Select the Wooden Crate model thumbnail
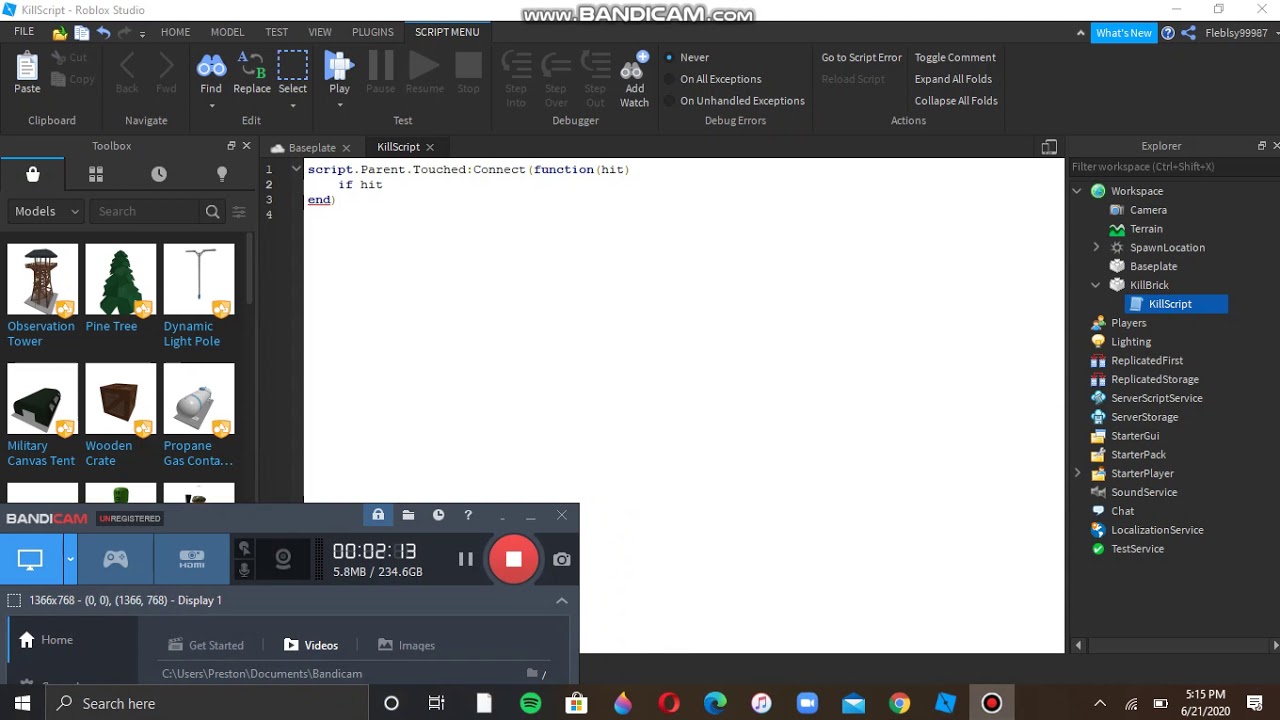Screen dimensions: 1280x720 click(121, 399)
